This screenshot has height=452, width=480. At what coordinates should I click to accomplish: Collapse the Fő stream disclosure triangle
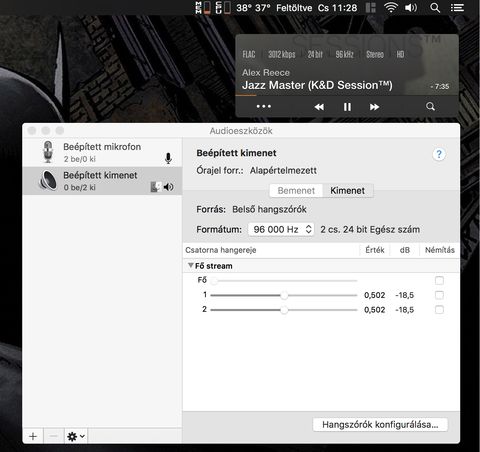click(190, 265)
